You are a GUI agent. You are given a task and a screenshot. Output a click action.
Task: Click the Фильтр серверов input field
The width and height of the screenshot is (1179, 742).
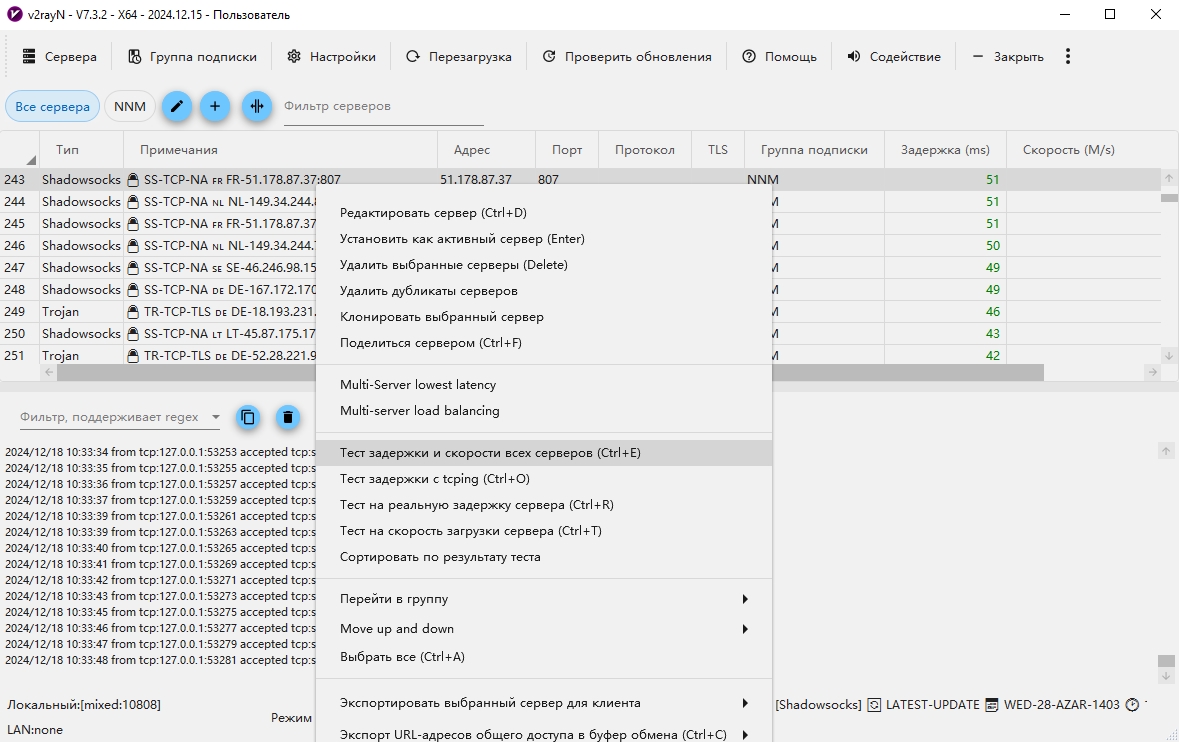tap(383, 107)
